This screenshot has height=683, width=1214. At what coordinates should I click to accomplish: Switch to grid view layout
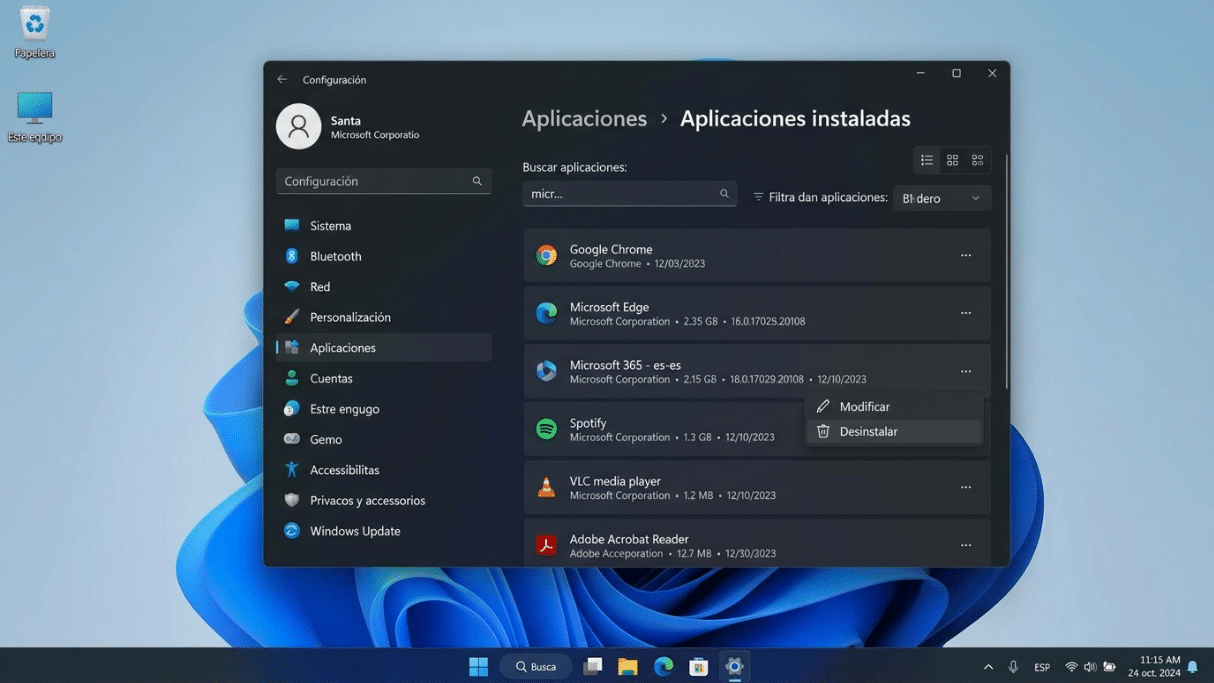click(951, 160)
